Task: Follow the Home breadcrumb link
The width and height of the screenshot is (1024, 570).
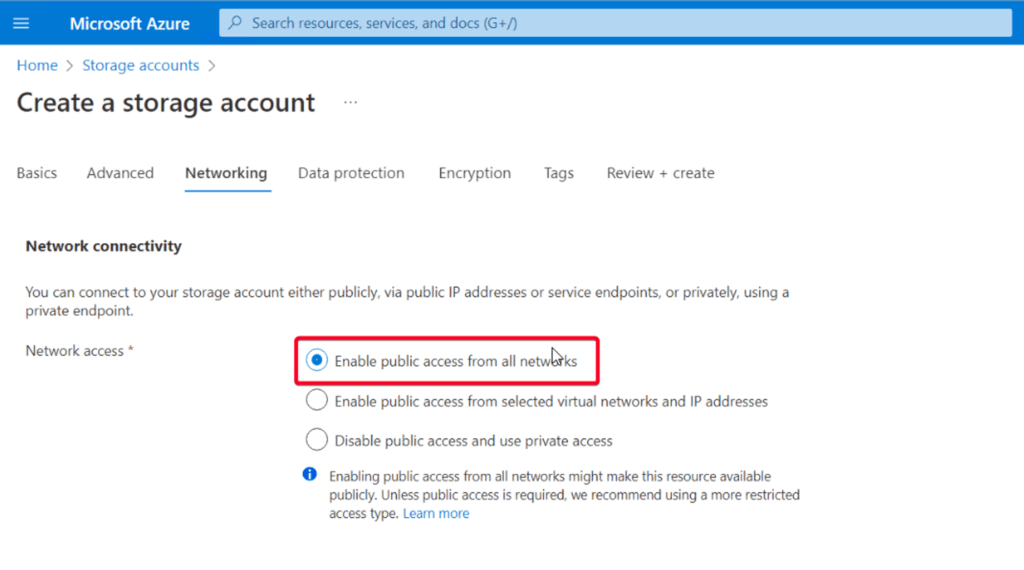Action: tap(37, 65)
